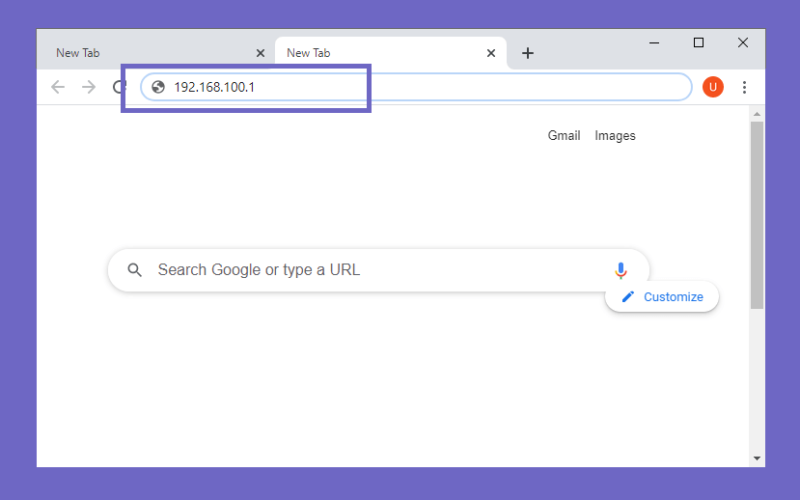Screen dimensions: 800x500
Task: Go back with the back arrow
Action: (x=58, y=87)
